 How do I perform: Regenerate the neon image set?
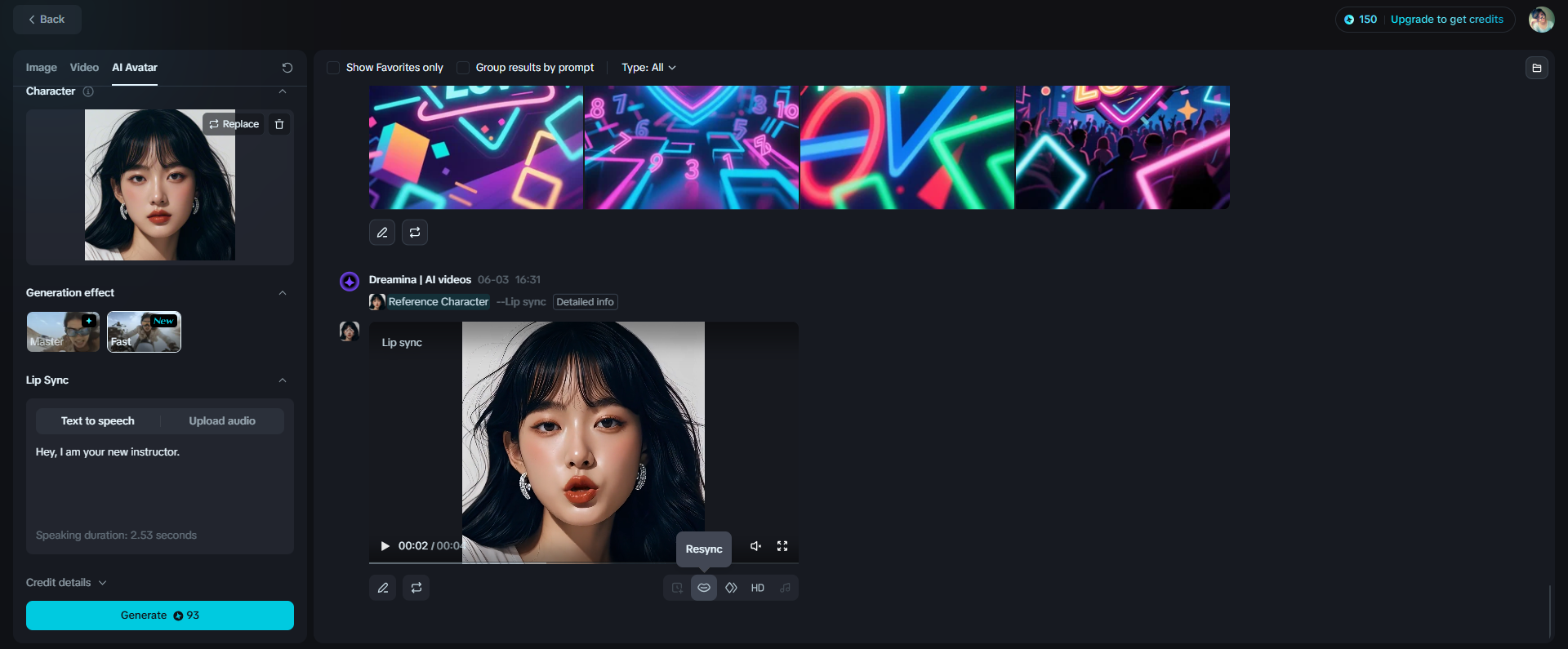click(415, 233)
